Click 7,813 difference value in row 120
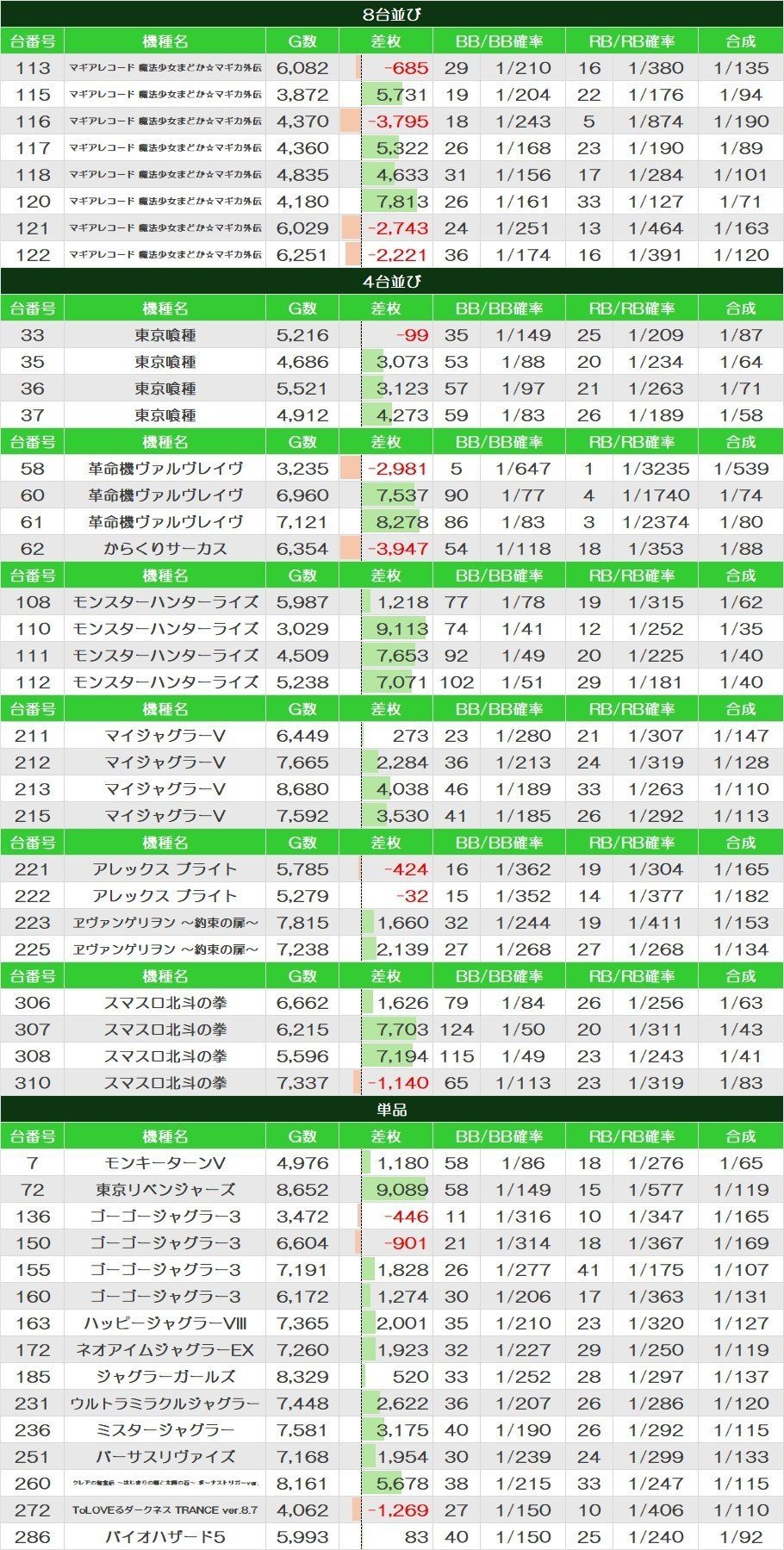Viewport: 784px width, 1550px height. click(402, 202)
